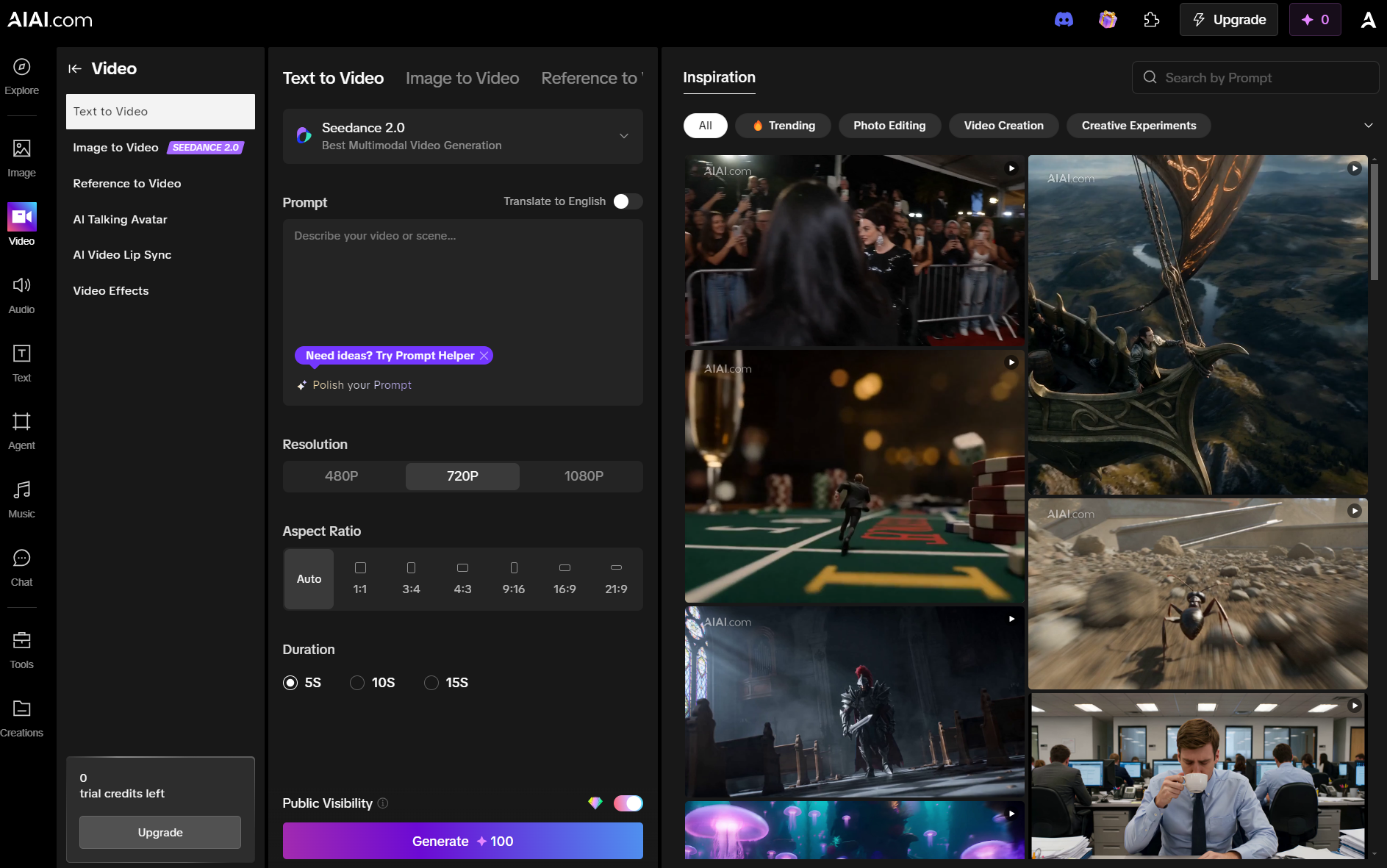Click the Polish your Prompt sparkle icon

[301, 385]
